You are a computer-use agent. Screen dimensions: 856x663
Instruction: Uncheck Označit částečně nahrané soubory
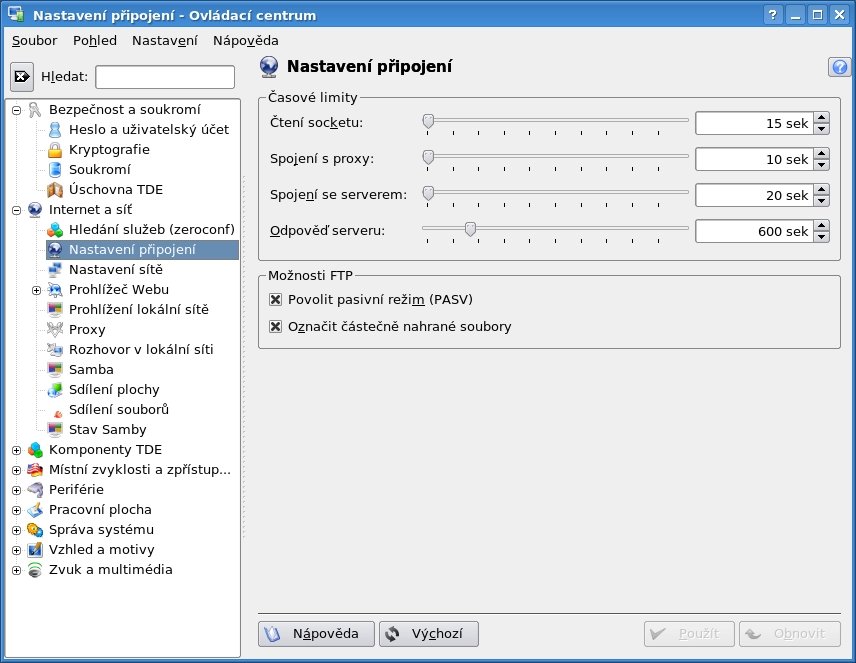point(276,327)
